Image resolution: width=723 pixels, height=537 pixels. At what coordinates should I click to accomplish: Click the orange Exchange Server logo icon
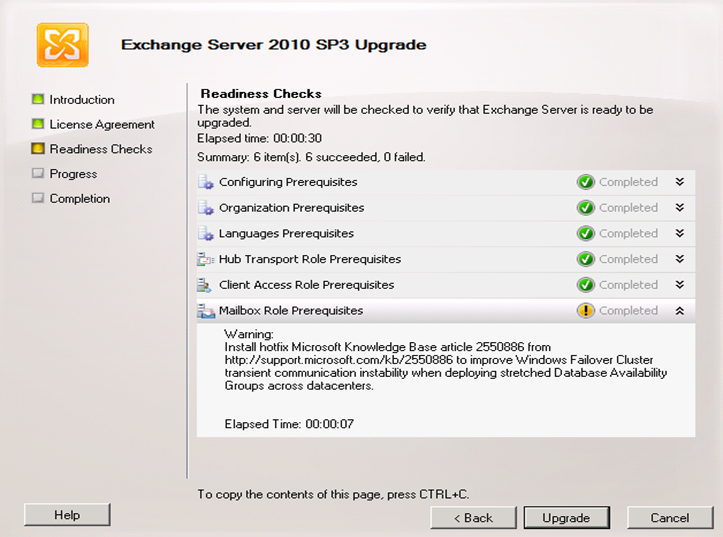pos(63,45)
